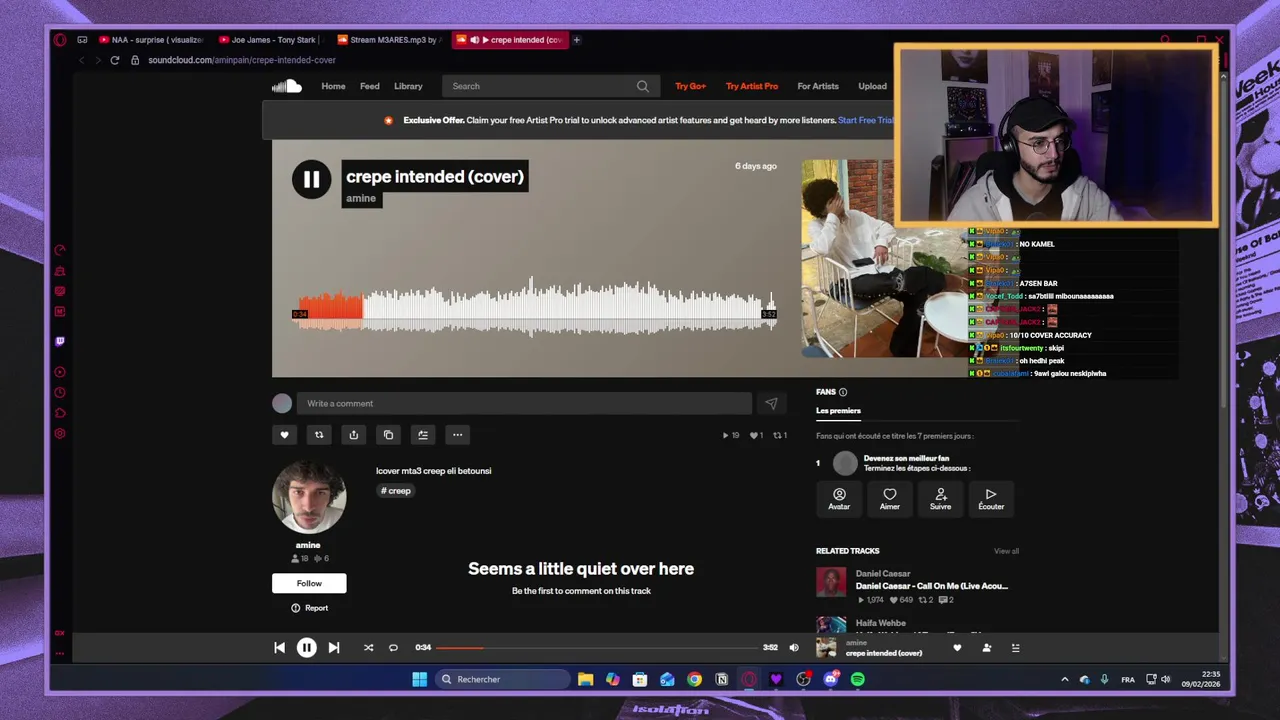Click the Avatar step icon
This screenshot has width=1280, height=720.
point(839,499)
